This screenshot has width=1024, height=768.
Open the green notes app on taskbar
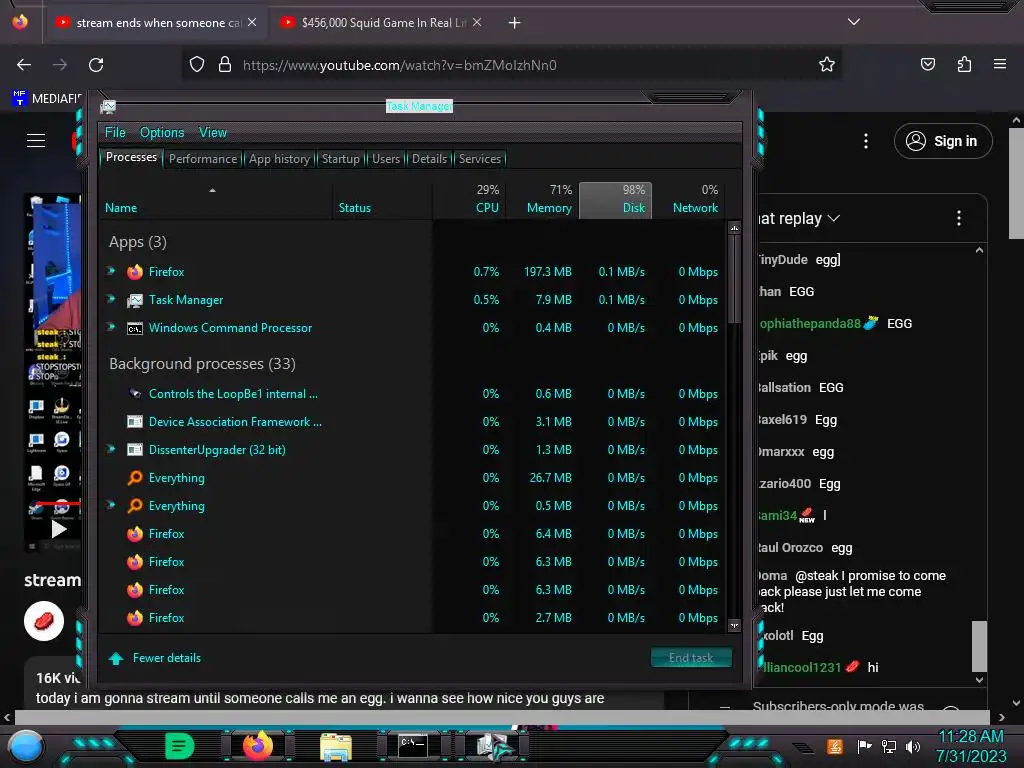180,746
